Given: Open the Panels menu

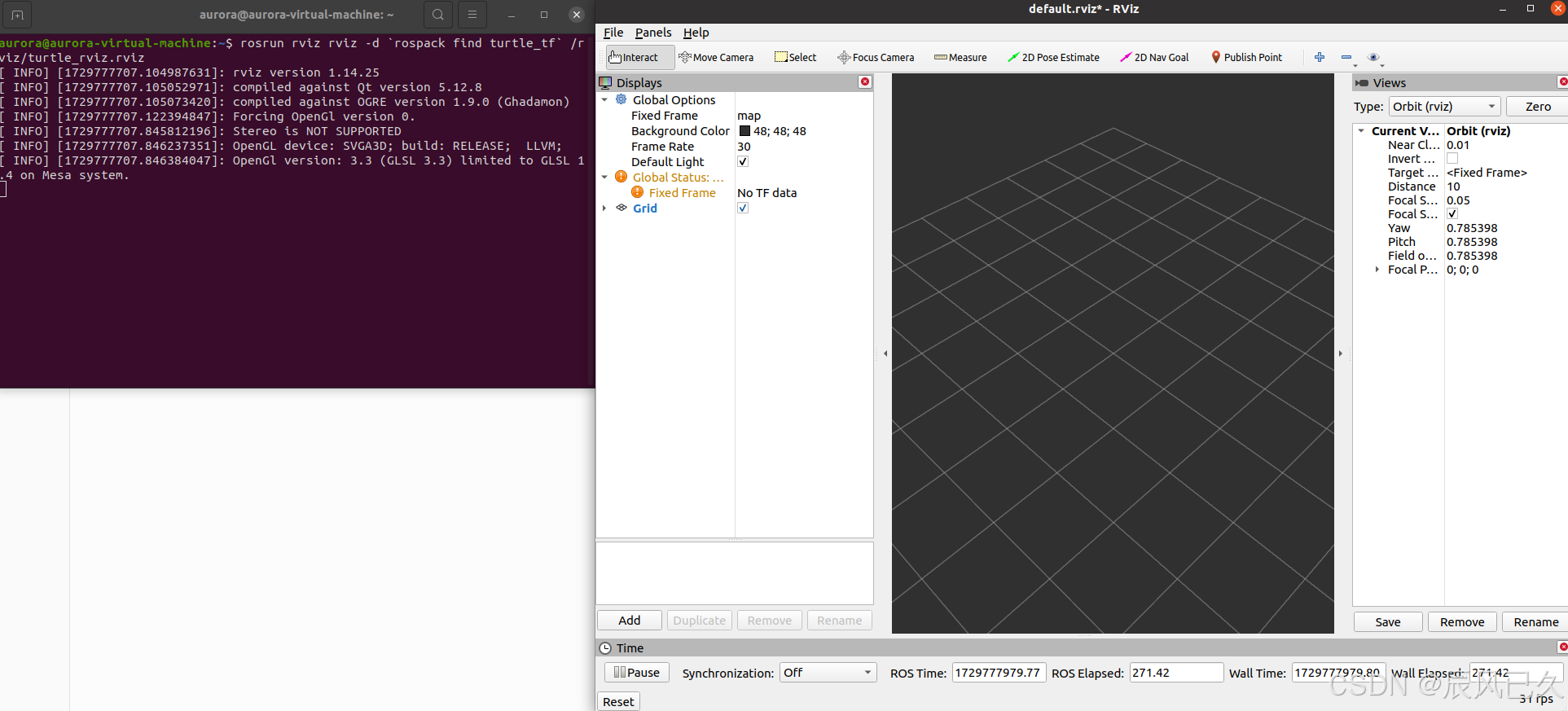Looking at the screenshot, I should coord(653,33).
